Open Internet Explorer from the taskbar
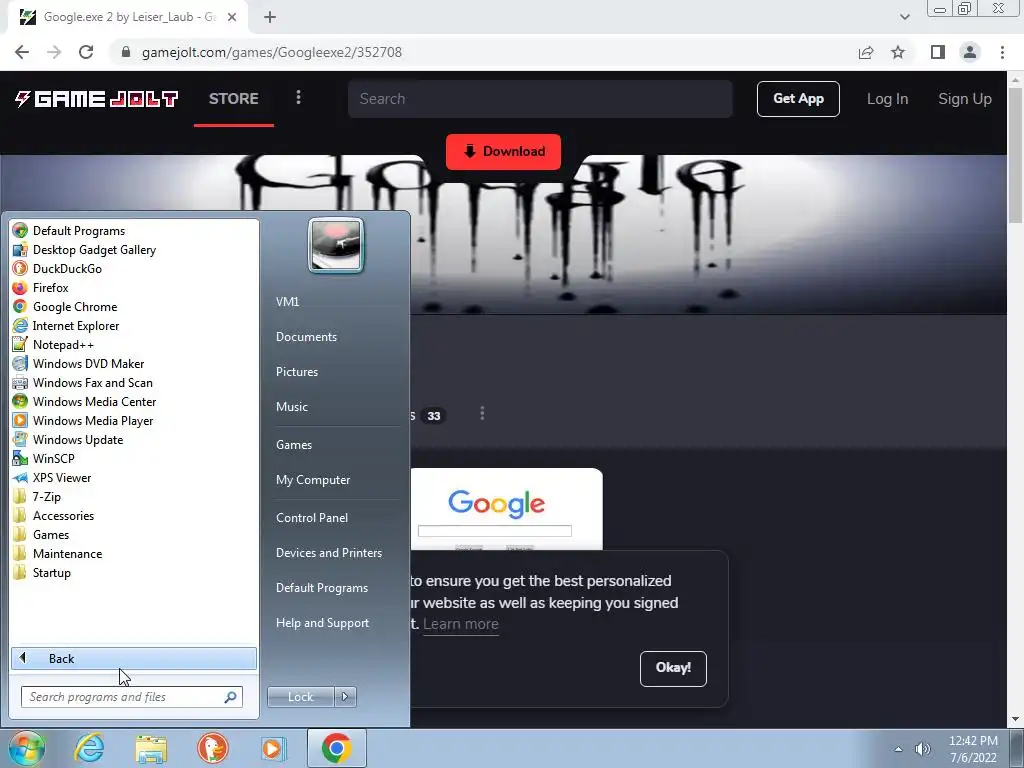This screenshot has height=768, width=1024. click(89, 748)
